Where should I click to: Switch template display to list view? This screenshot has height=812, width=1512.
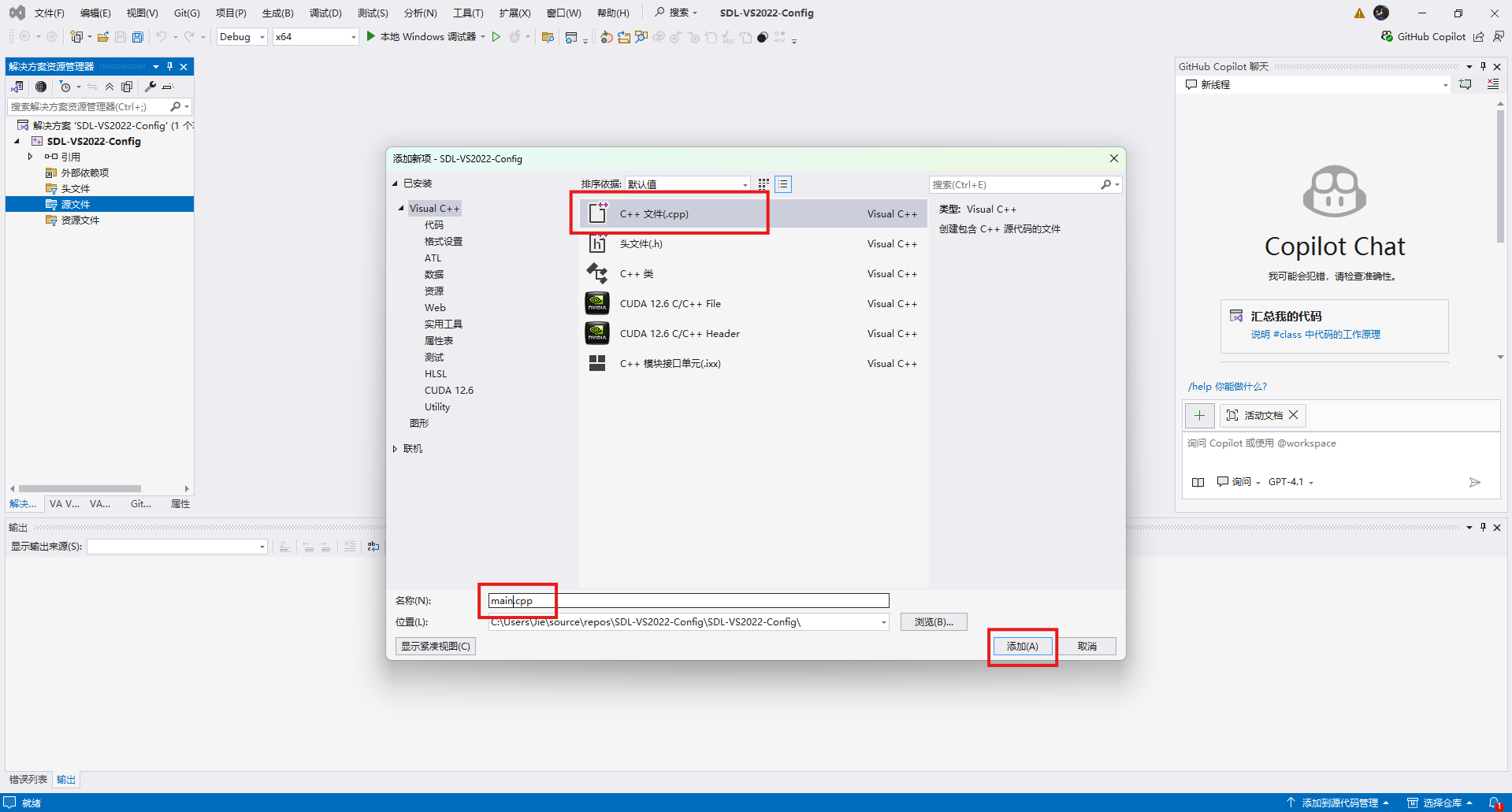pyautogui.click(x=782, y=184)
